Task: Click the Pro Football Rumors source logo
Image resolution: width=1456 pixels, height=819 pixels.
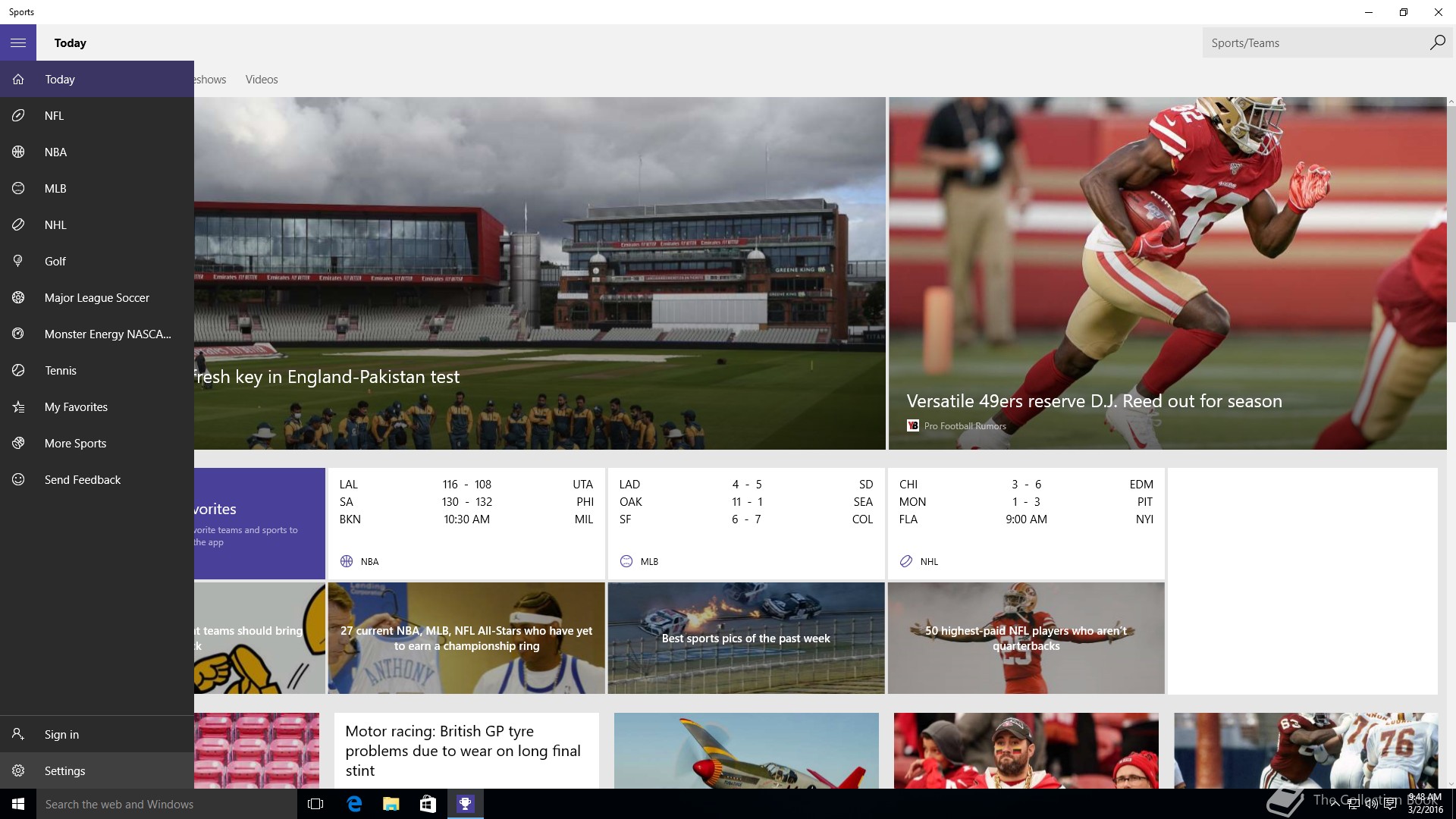Action: coord(913,425)
